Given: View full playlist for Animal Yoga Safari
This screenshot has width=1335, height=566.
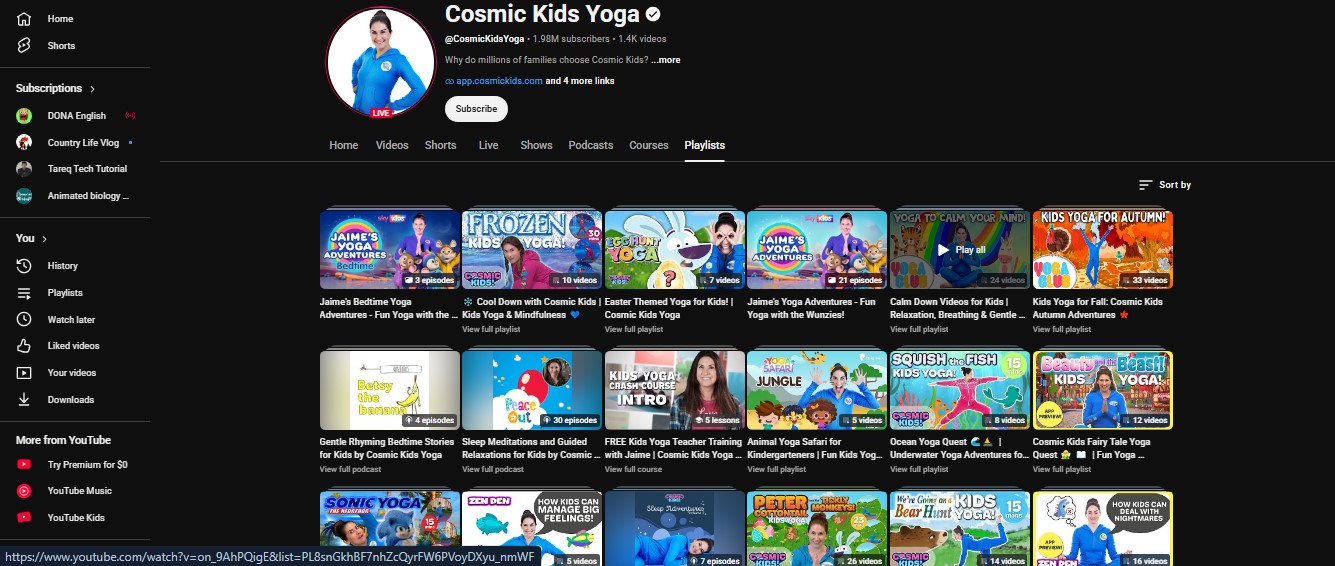Looking at the screenshot, I should 776,469.
